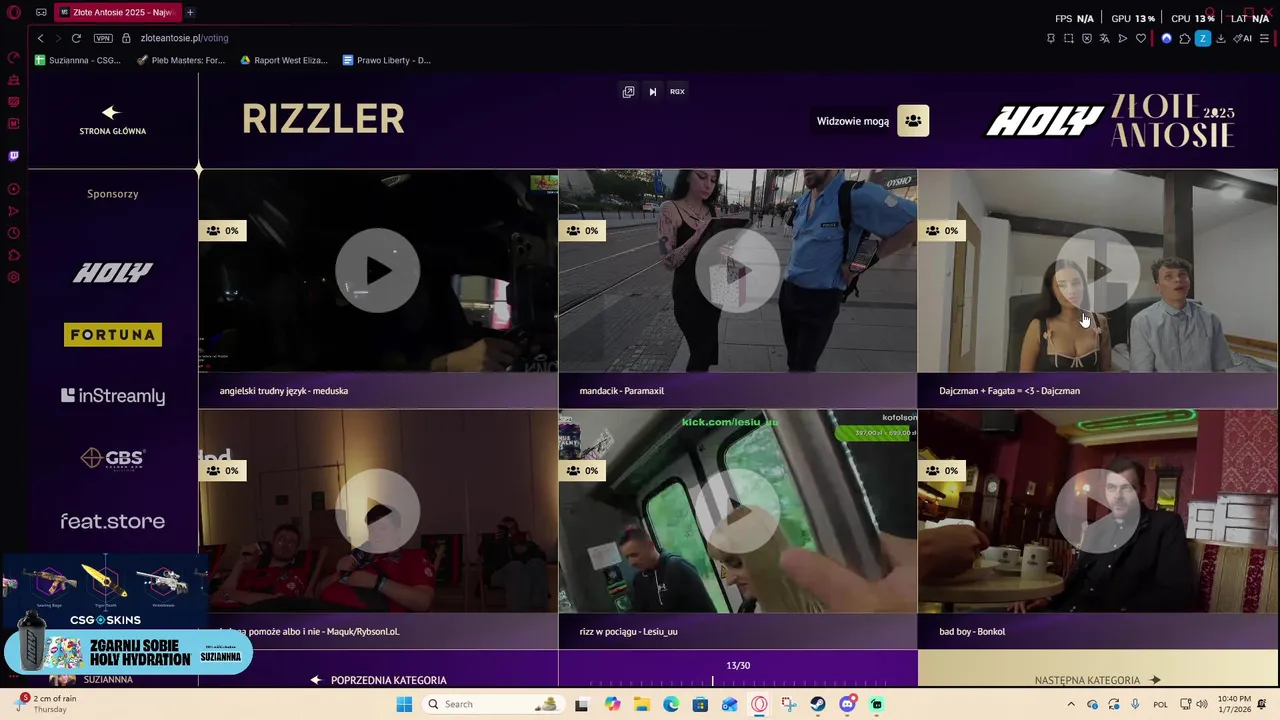Add page to bookmarks with heart icon
Viewport: 1280px width, 720px height.
[x=1140, y=38]
